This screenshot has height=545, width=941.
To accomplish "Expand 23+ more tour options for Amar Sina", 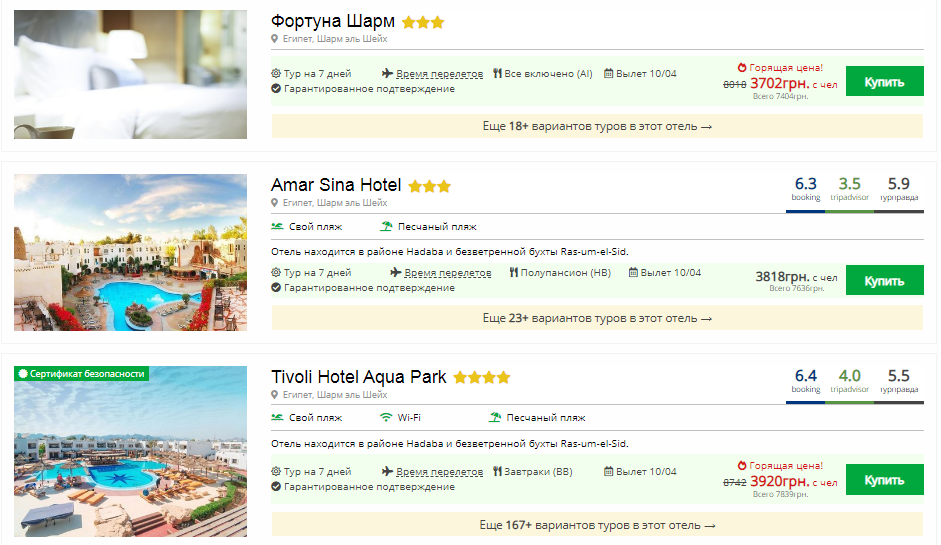I will click(x=597, y=318).
